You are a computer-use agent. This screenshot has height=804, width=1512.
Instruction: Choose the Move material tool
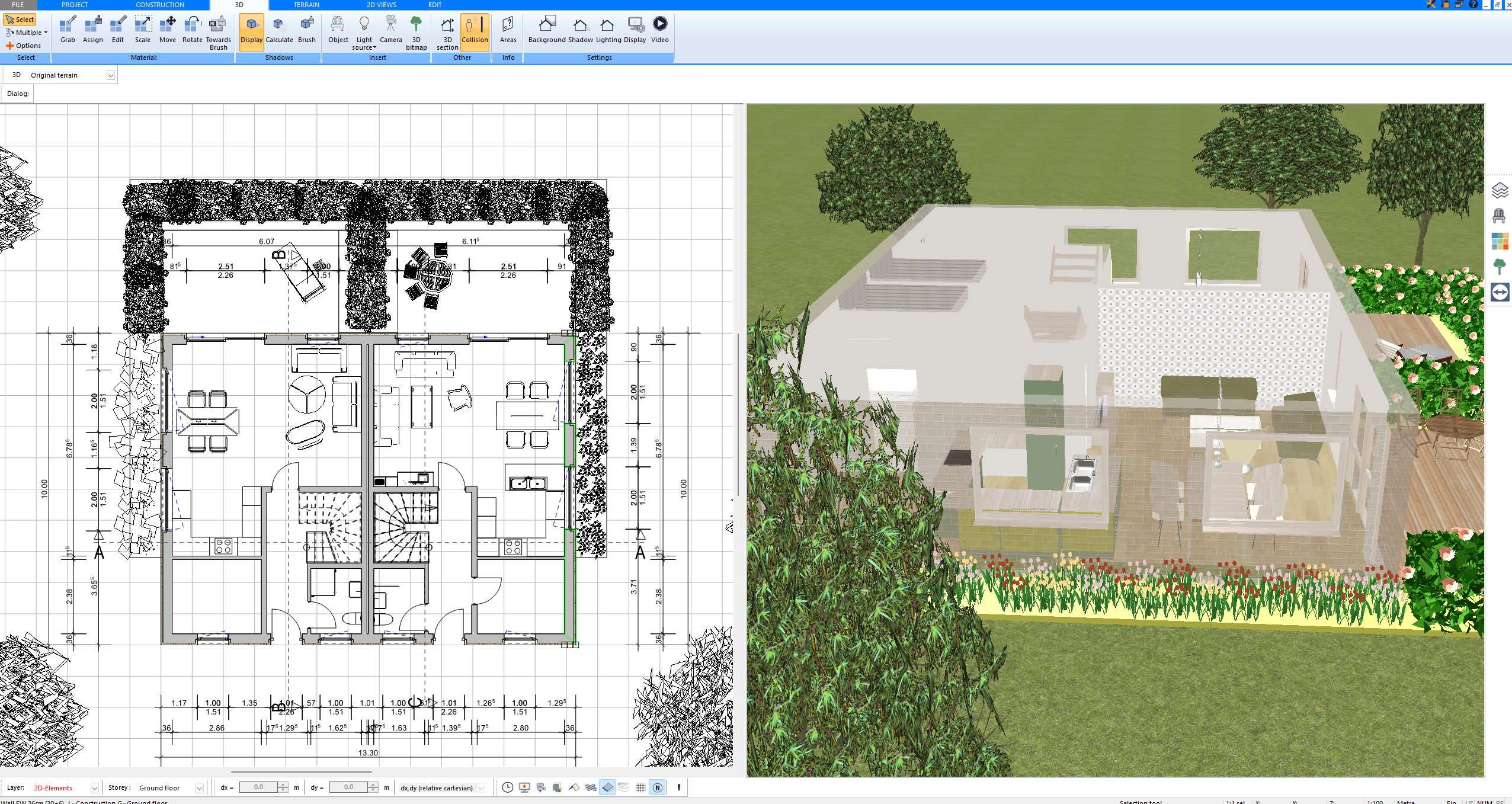pos(168,31)
